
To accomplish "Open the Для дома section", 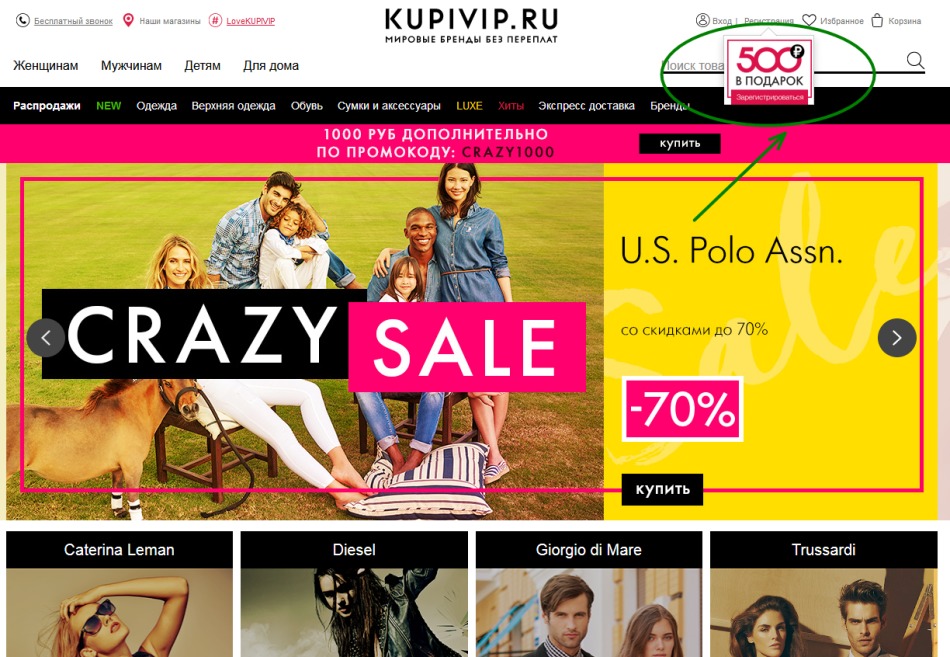I will (x=271, y=65).
